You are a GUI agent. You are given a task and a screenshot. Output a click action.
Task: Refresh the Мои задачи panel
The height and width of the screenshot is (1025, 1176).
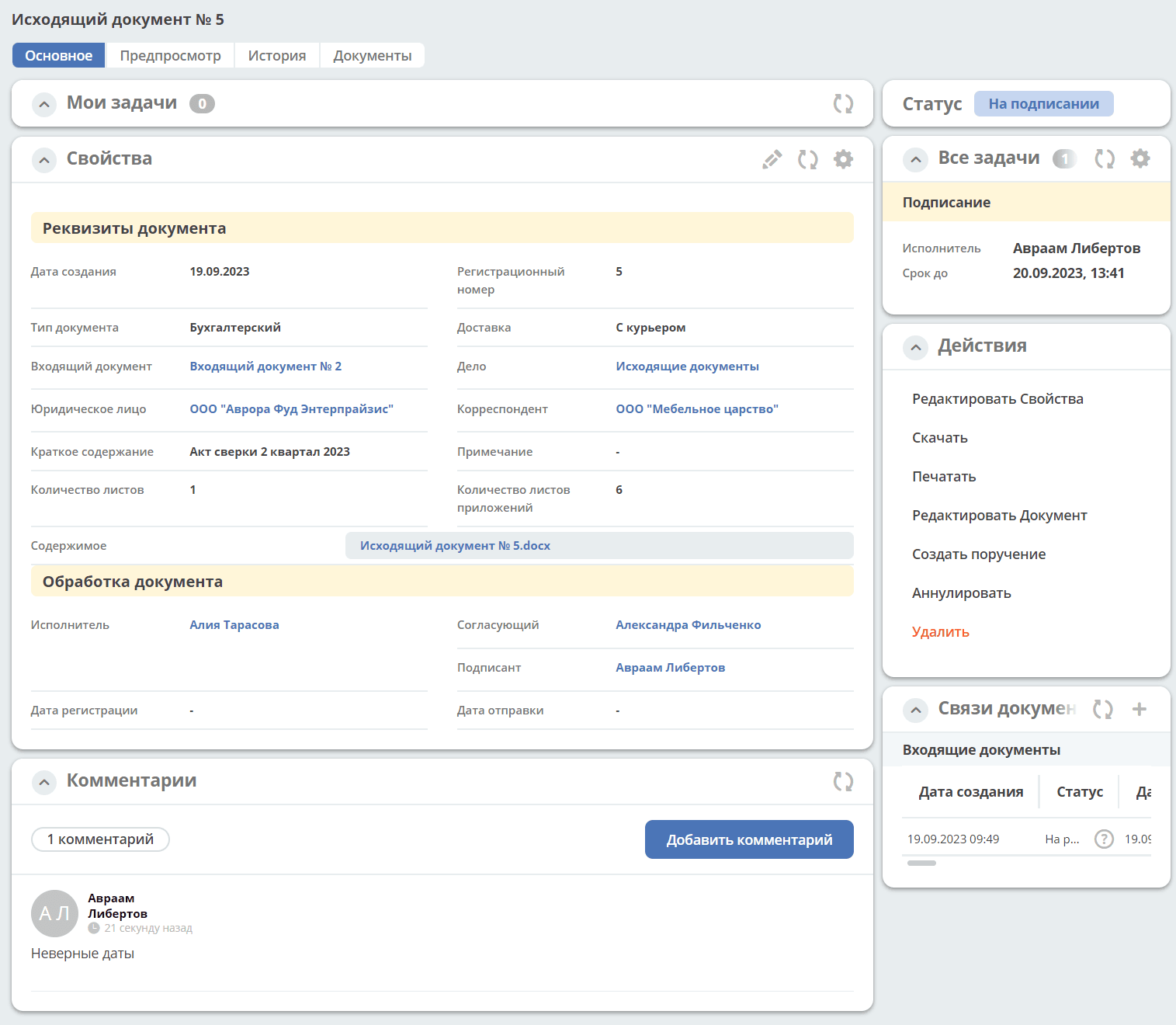tap(843, 103)
